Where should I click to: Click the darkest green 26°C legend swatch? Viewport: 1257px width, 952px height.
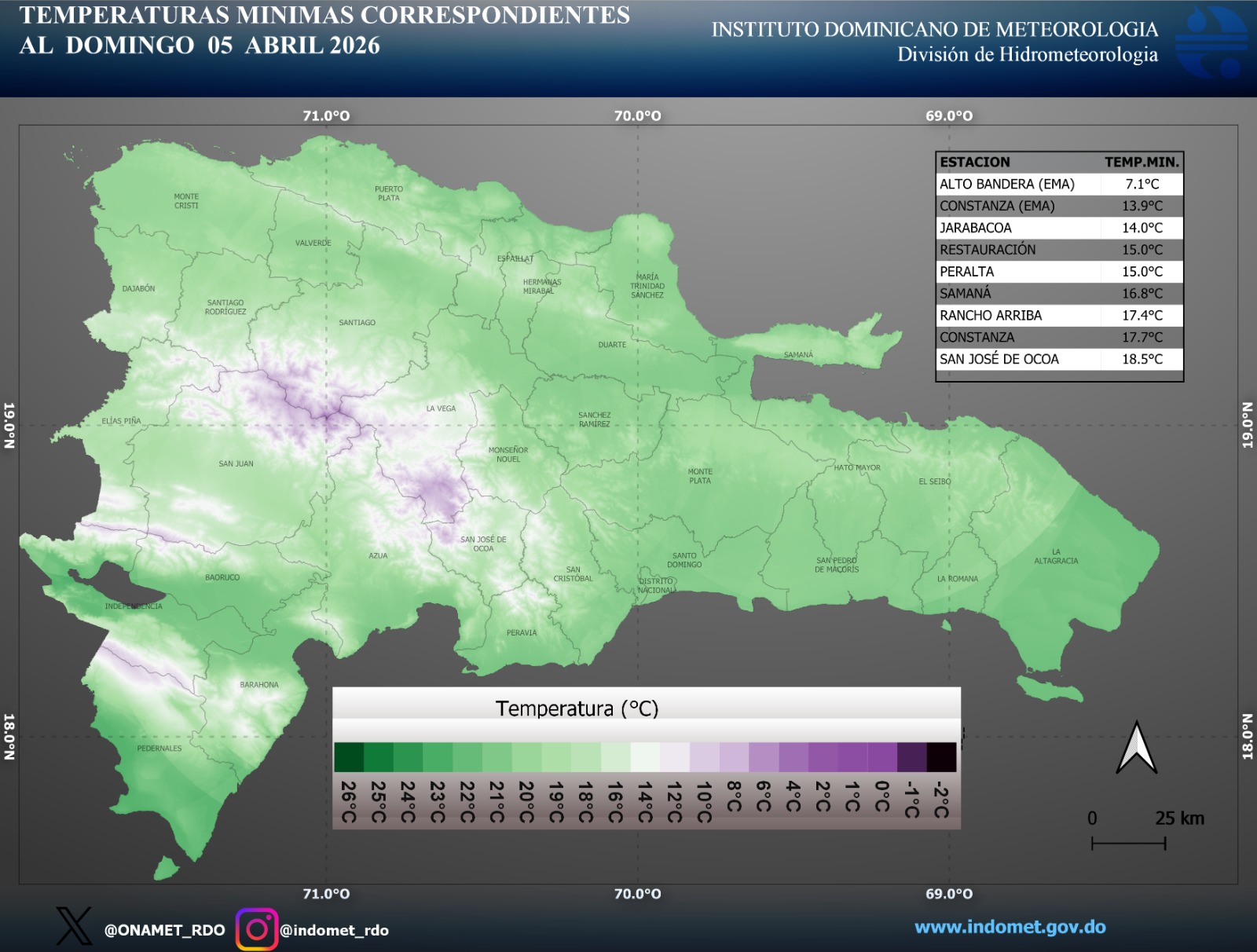[349, 757]
